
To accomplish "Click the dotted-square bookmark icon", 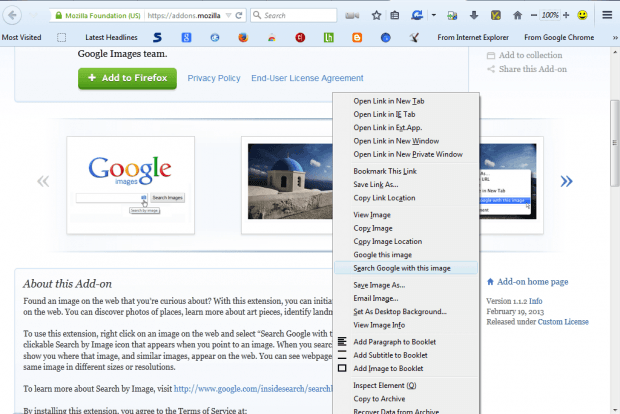I will click(61, 38).
